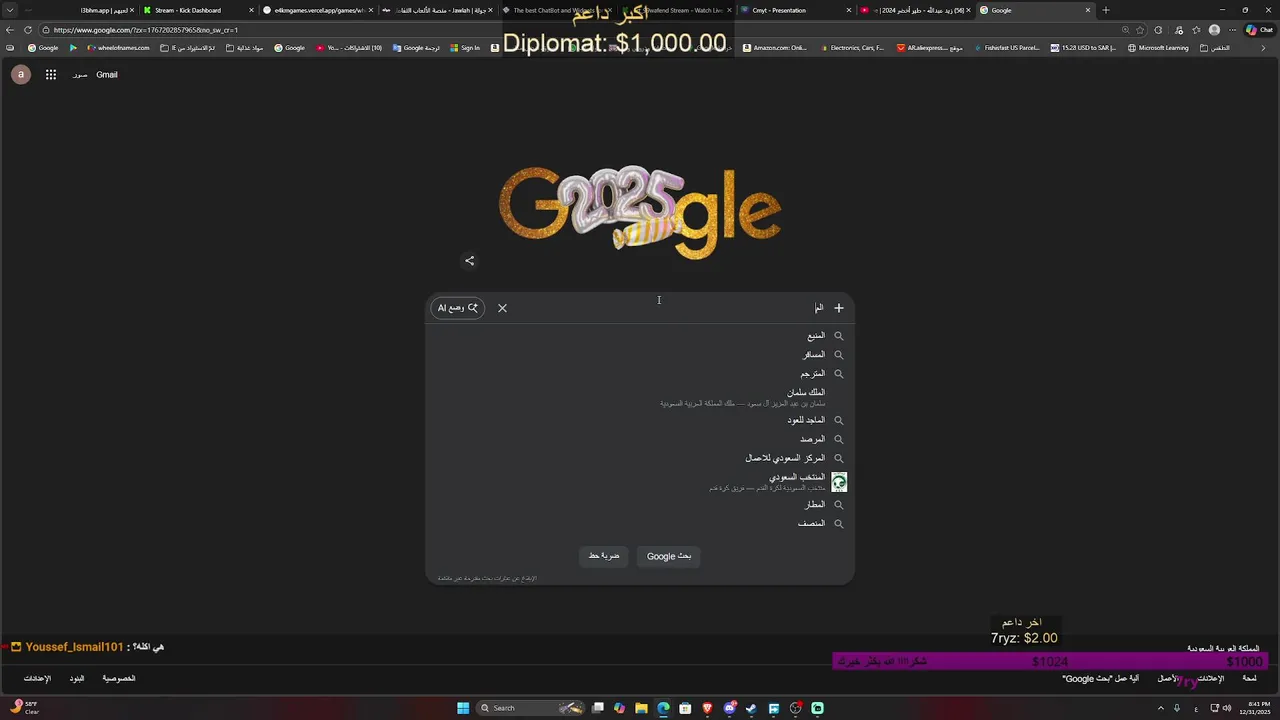1280x720 pixels.
Task: Open the browser Chat sidebar button
Action: pyautogui.click(x=1258, y=30)
